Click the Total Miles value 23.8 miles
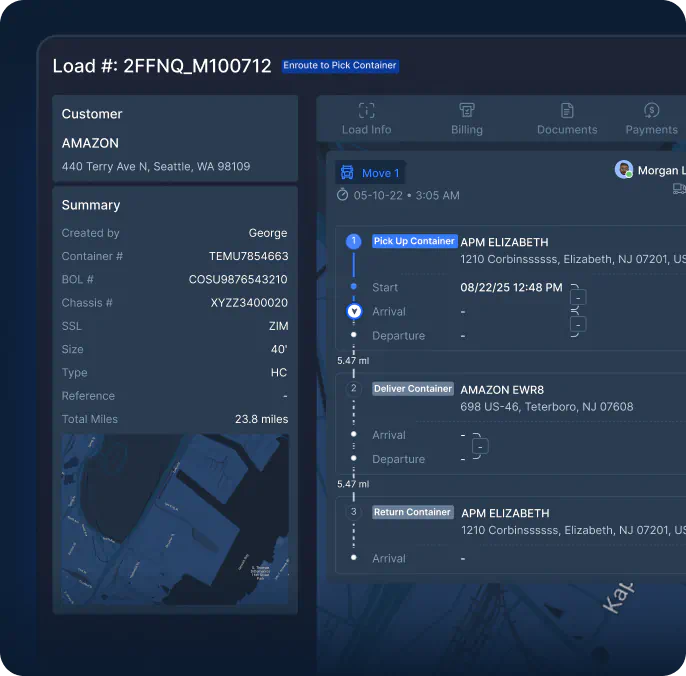This screenshot has width=686, height=676. tap(262, 419)
